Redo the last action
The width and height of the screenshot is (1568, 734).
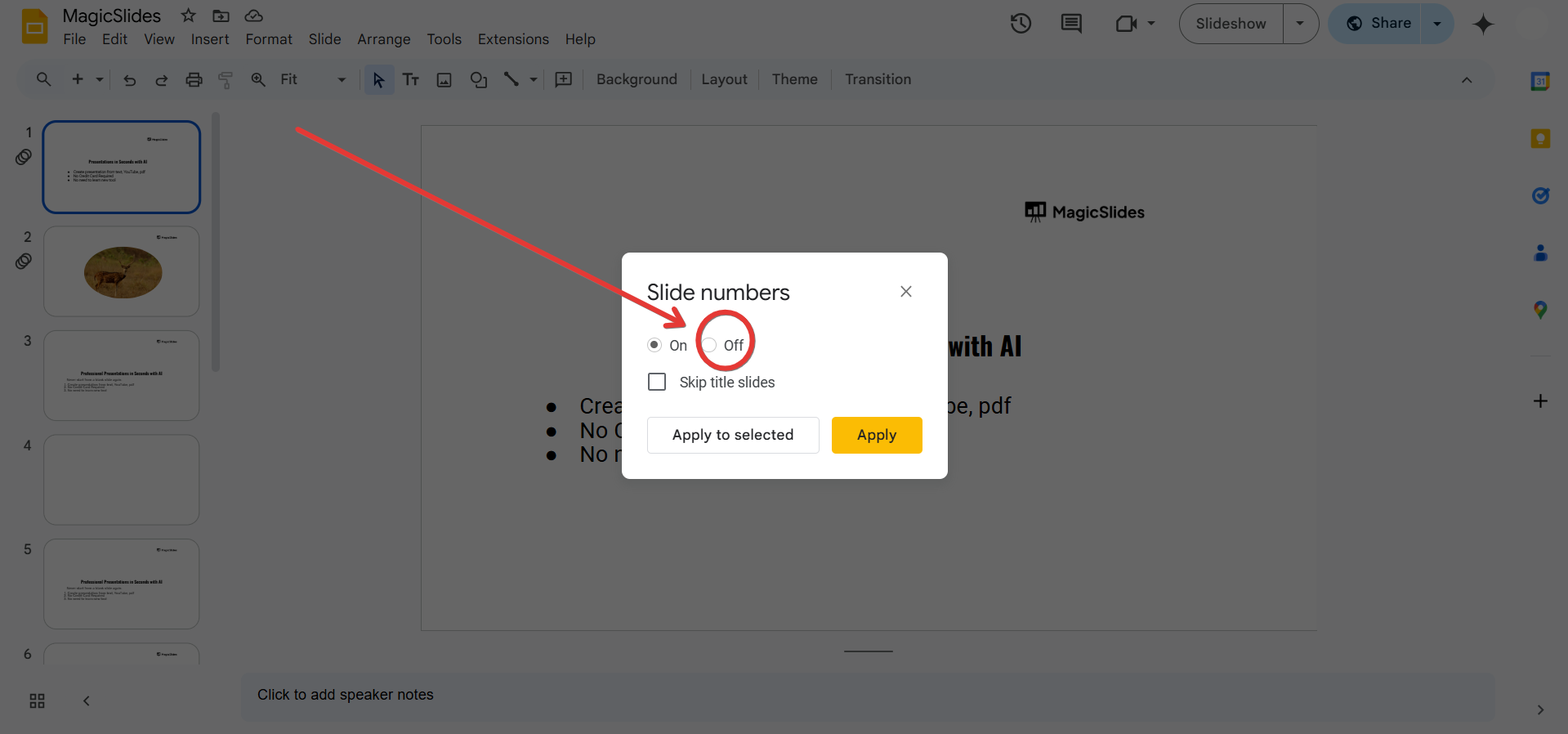tap(162, 79)
